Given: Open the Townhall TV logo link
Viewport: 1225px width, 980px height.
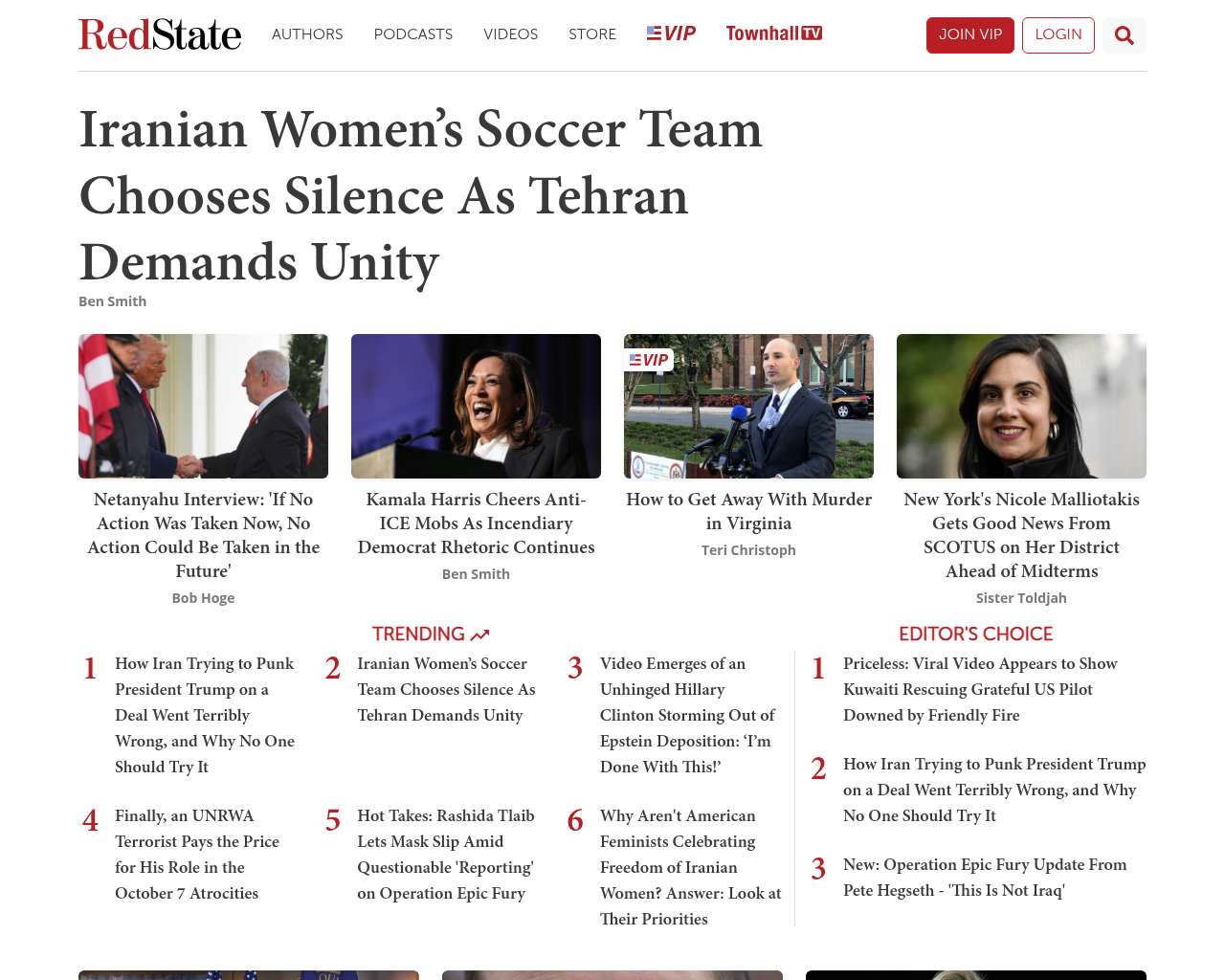Looking at the screenshot, I should (773, 33).
